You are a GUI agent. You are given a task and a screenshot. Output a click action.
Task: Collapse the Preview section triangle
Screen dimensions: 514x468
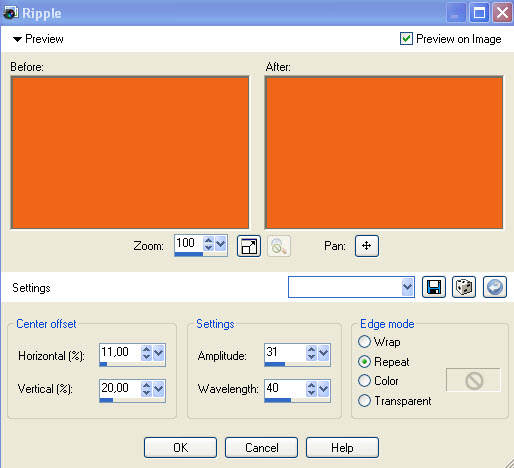click(x=17, y=39)
